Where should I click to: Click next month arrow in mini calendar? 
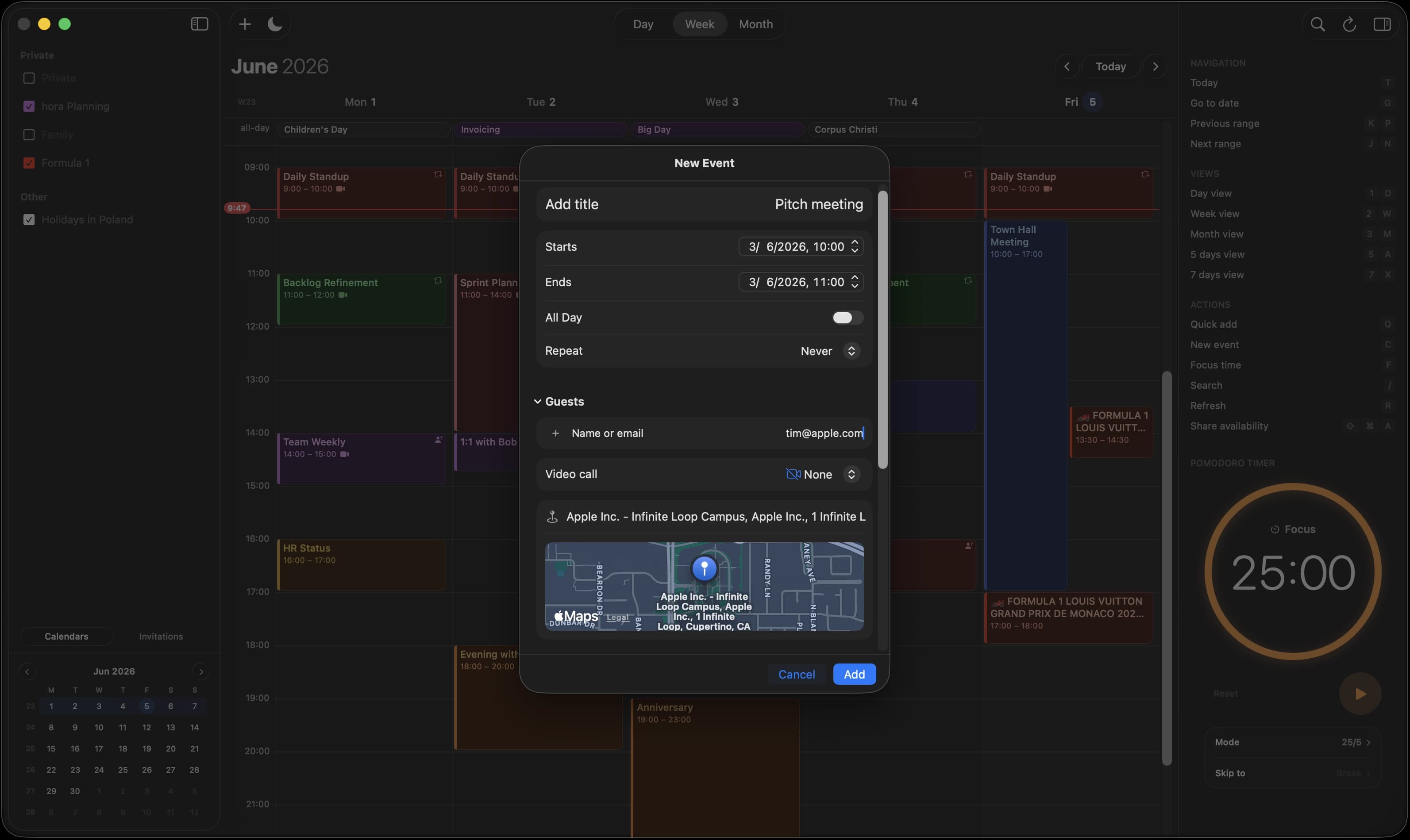pos(201,671)
